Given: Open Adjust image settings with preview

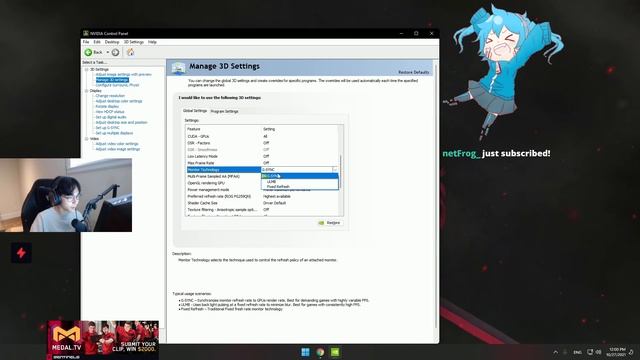Looking at the screenshot, I should [123, 75].
